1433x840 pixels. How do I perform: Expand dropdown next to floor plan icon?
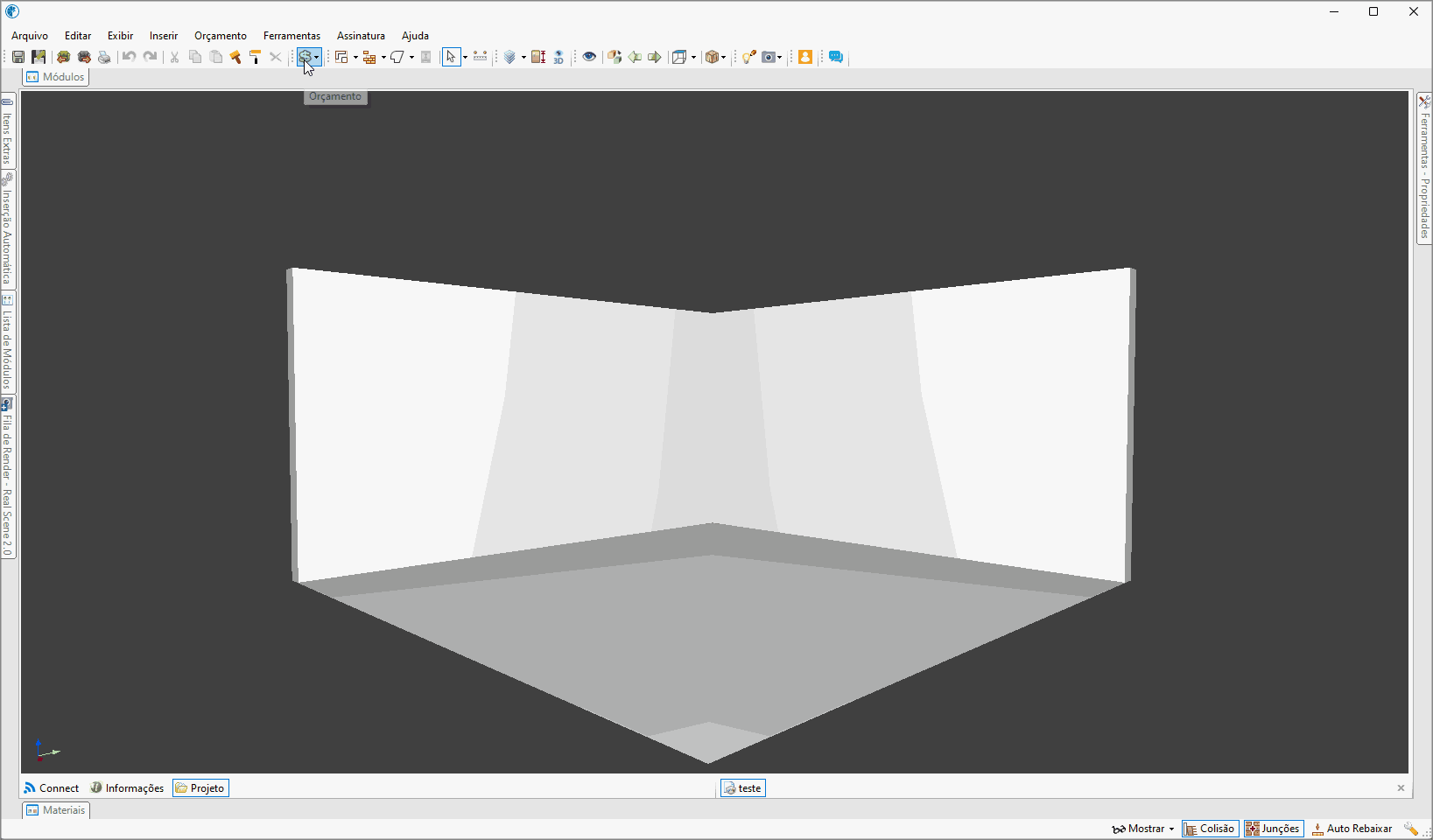tap(355, 58)
